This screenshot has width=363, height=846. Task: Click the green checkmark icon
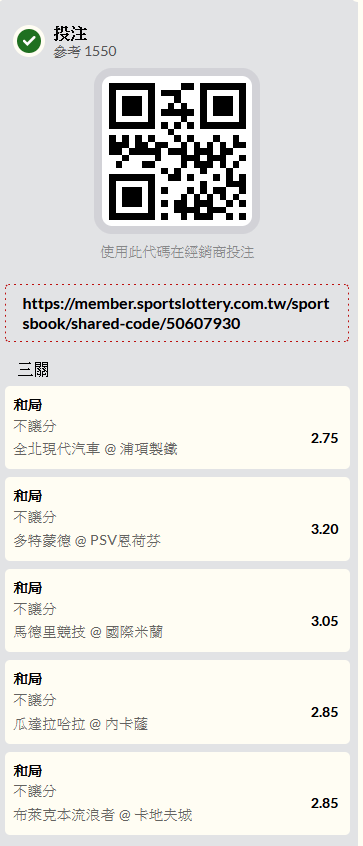coord(29,40)
